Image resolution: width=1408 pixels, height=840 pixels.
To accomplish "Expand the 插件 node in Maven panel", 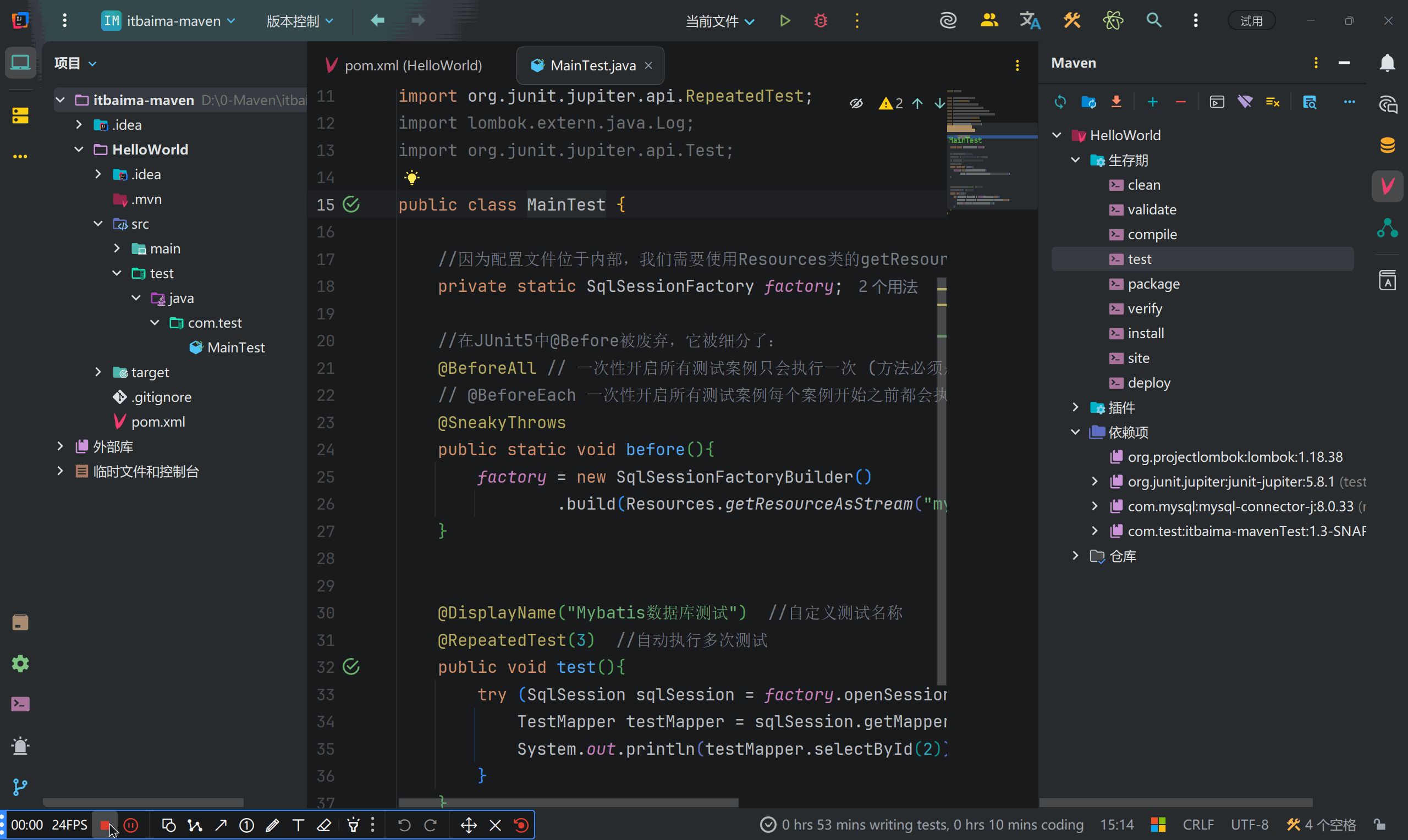I will (1075, 407).
